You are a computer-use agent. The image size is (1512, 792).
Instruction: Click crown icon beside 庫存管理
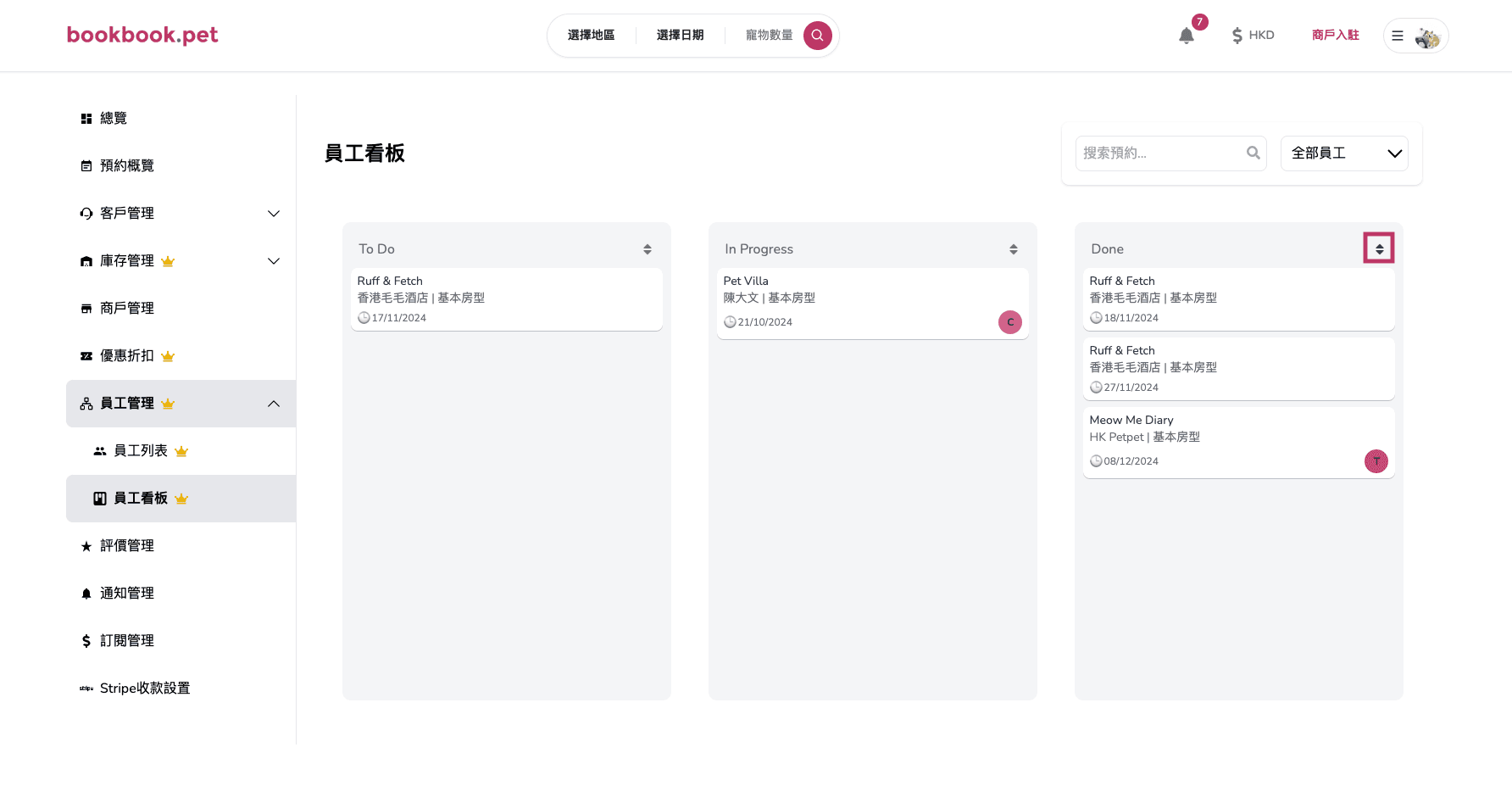tap(168, 261)
